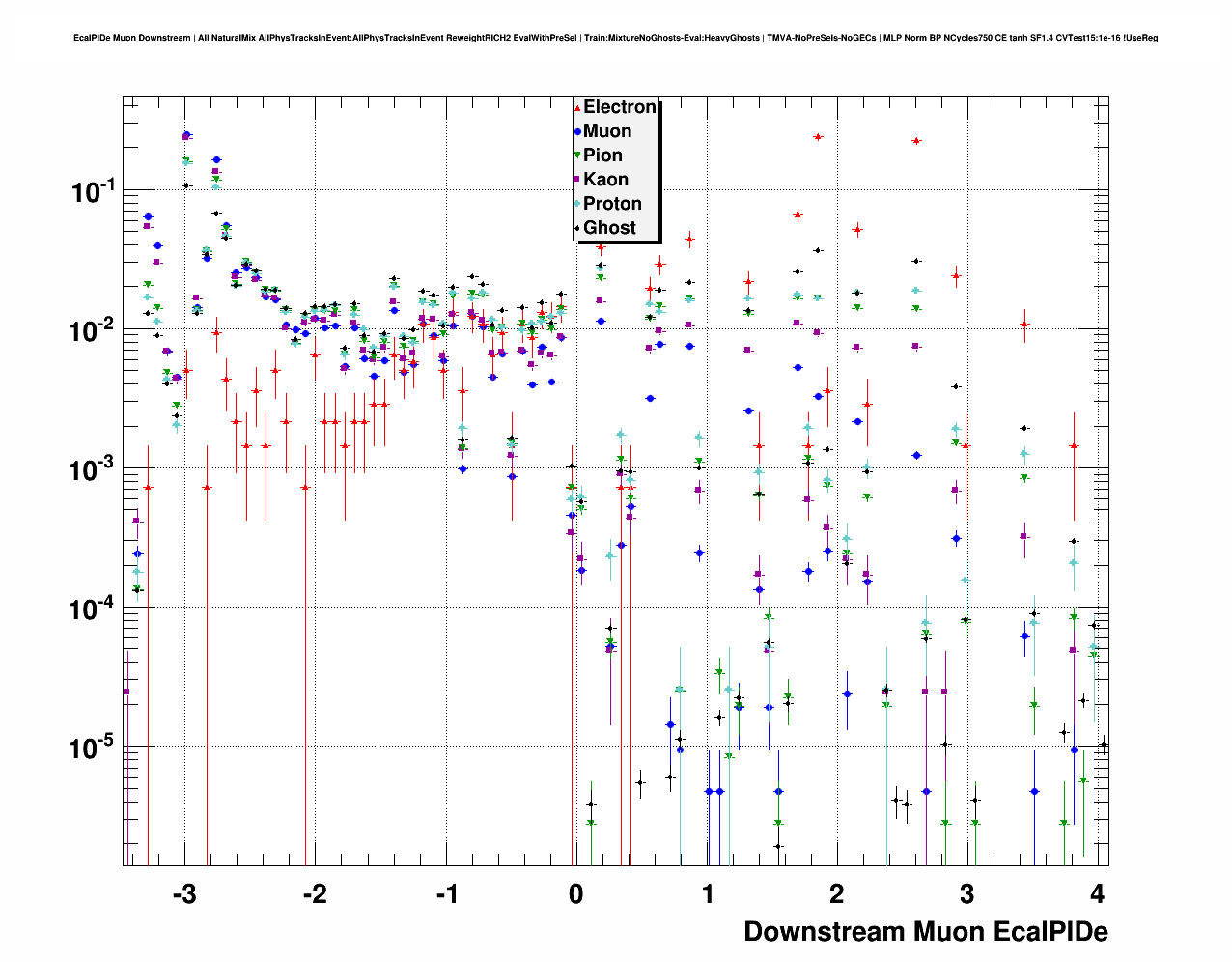The height and width of the screenshot is (962, 1232).
Task: Click the x-axis tick label -3
Action: (x=183, y=893)
